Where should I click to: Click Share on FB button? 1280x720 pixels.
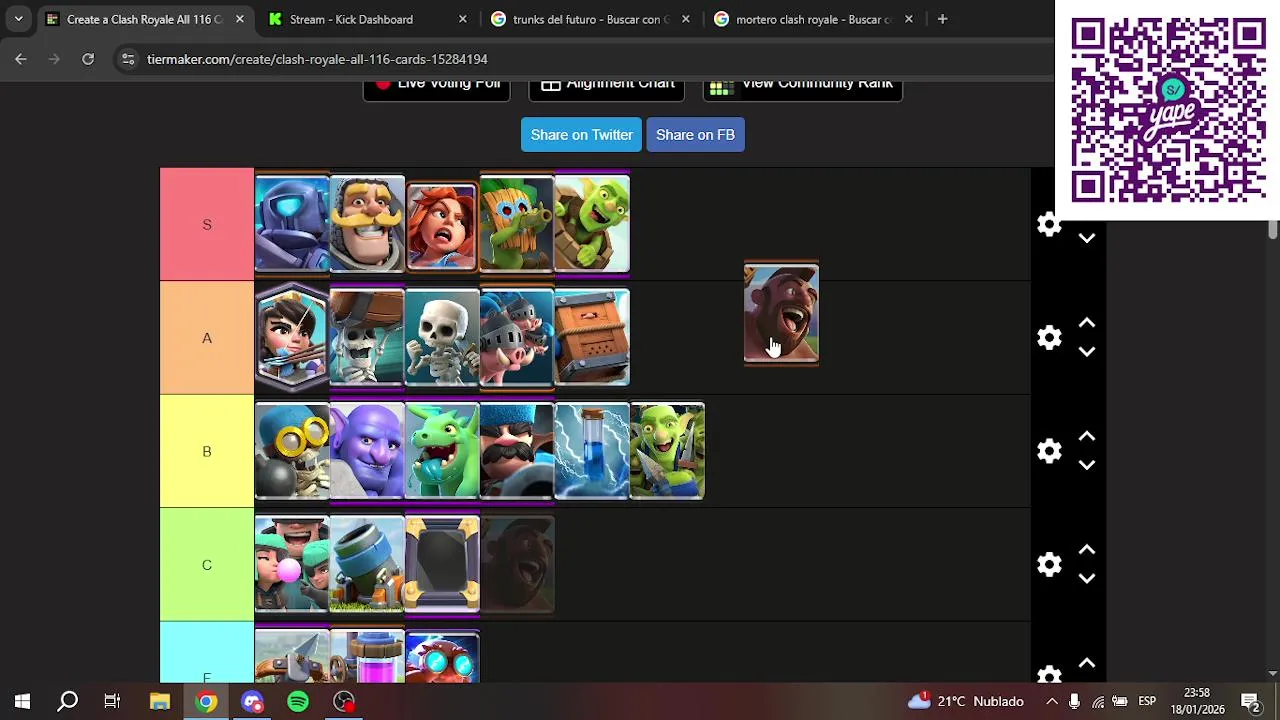point(695,135)
